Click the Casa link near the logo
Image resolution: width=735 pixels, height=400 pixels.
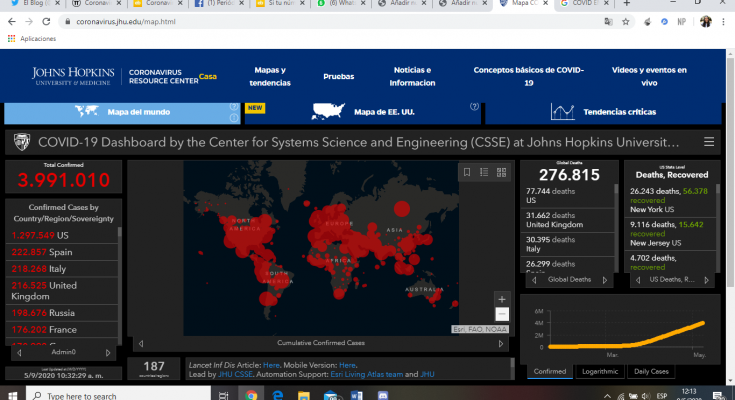point(208,76)
